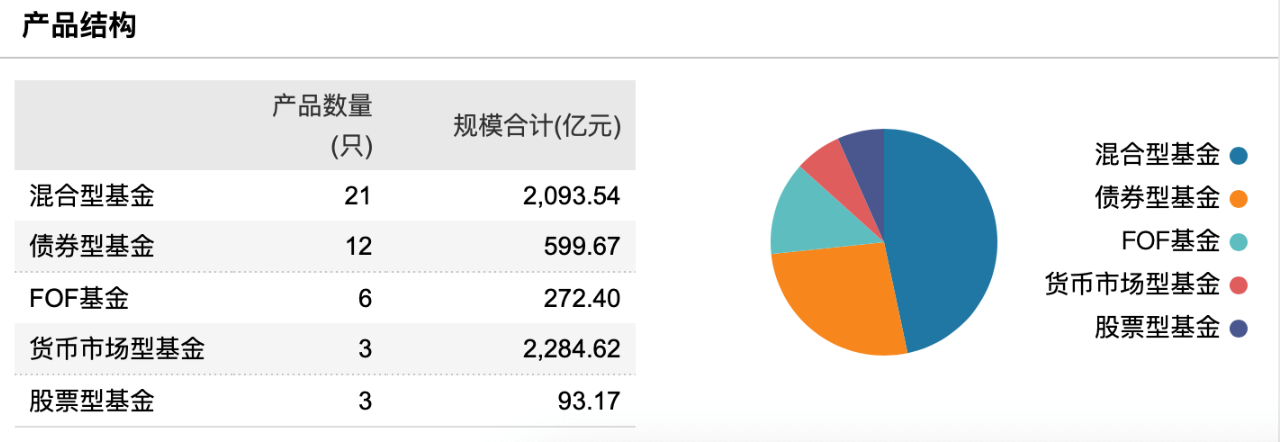Click the 规模合计(亿元) column header
Screen dimensions: 1280x442
tap(537, 126)
